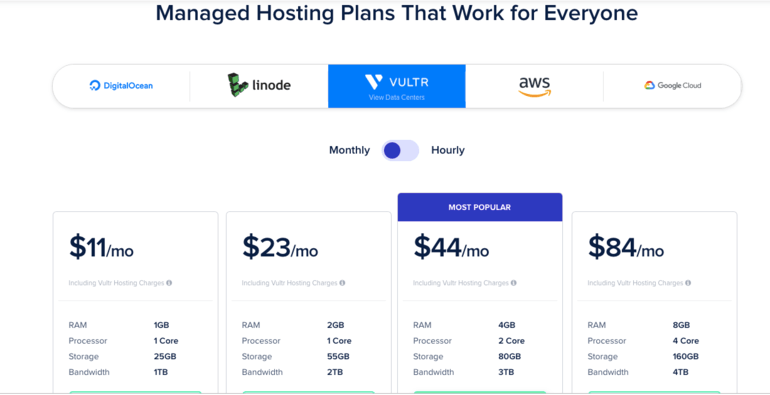Image resolution: width=770 pixels, height=395 pixels.
Task: Choose the Linode provider logo
Action: [259, 85]
